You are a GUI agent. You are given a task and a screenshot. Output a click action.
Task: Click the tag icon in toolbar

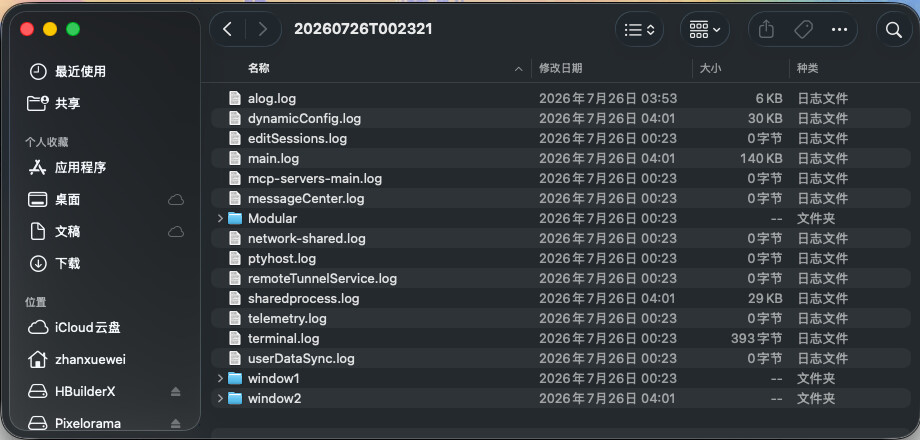click(x=803, y=29)
